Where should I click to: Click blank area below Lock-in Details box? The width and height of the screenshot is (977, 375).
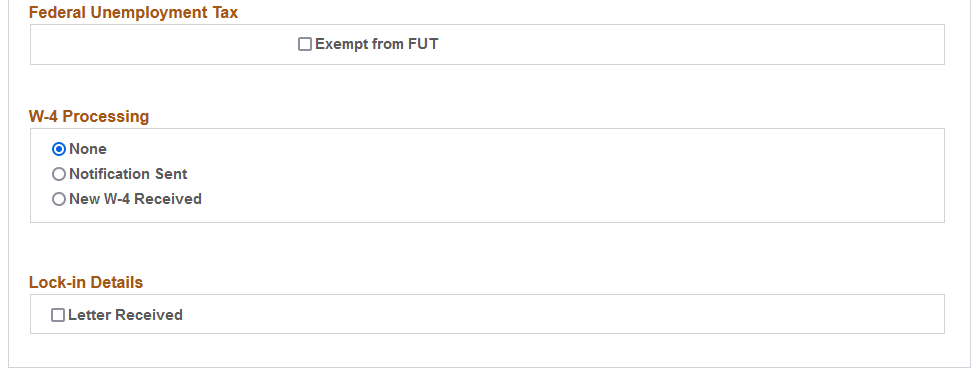point(486,350)
